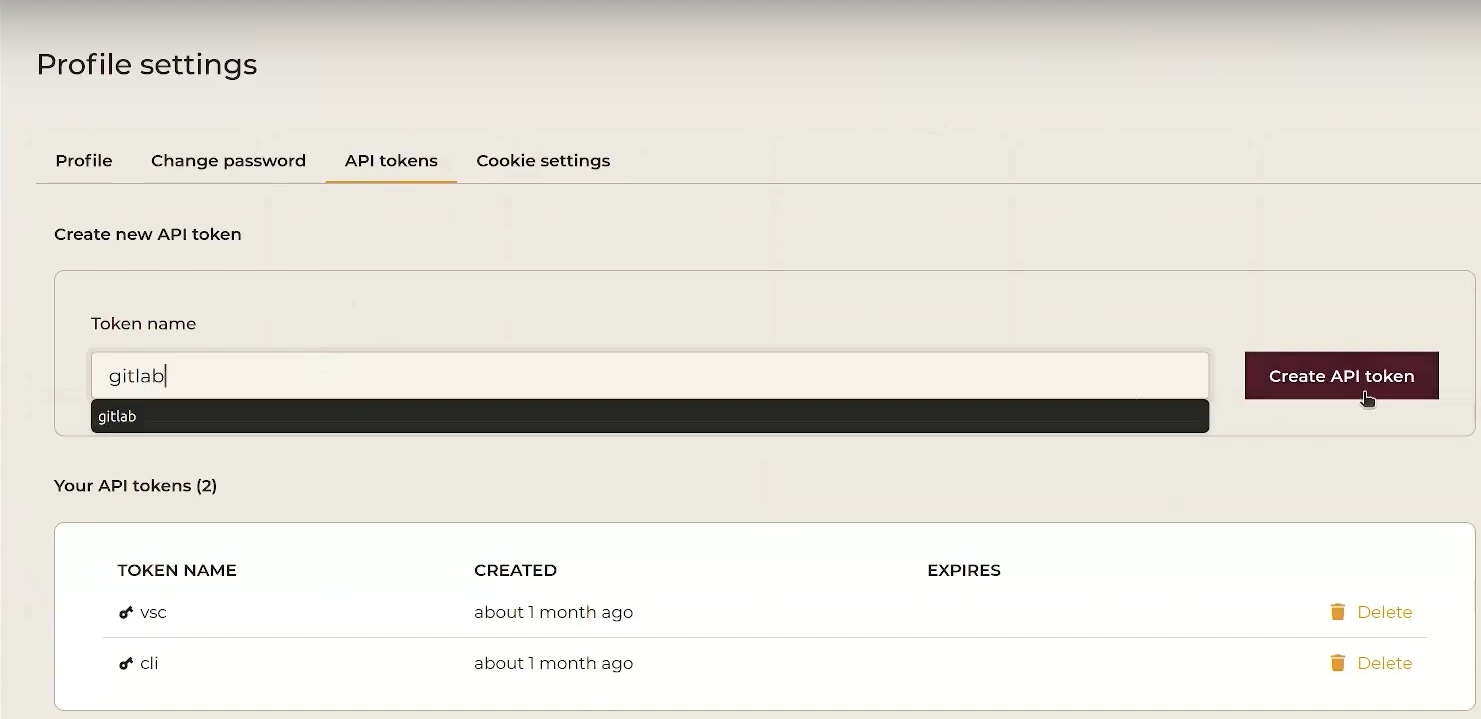Click the trash icon in vsc row

(x=1337, y=612)
